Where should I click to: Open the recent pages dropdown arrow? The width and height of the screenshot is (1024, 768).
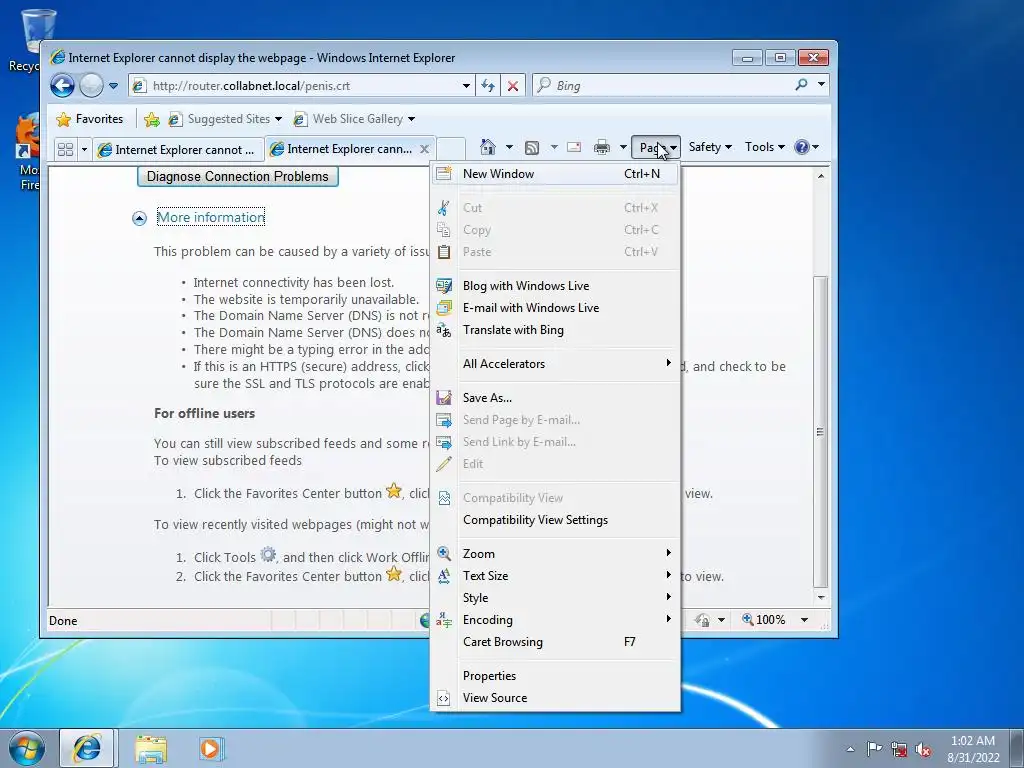click(114, 86)
